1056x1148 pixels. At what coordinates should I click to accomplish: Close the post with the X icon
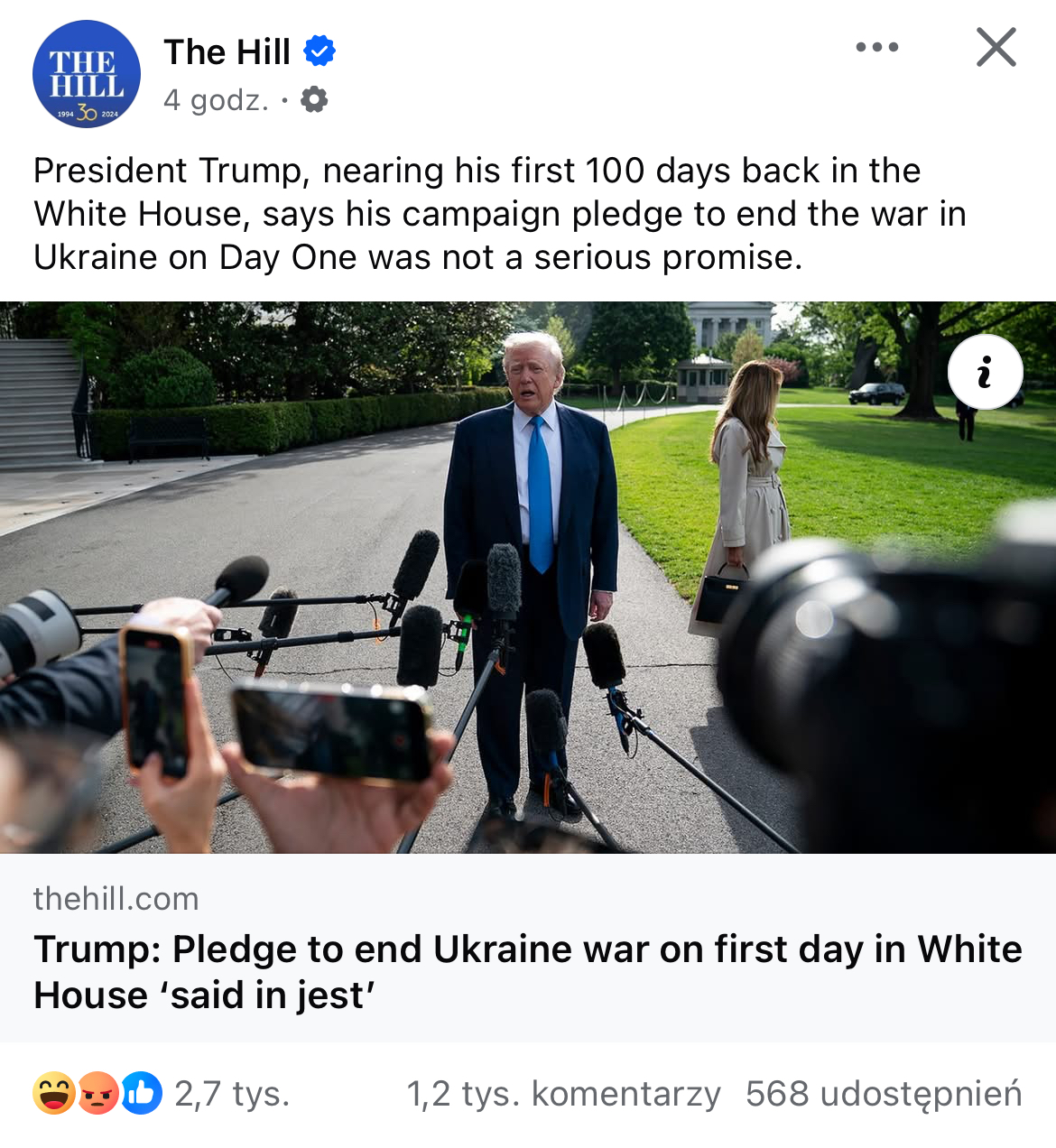[996, 47]
